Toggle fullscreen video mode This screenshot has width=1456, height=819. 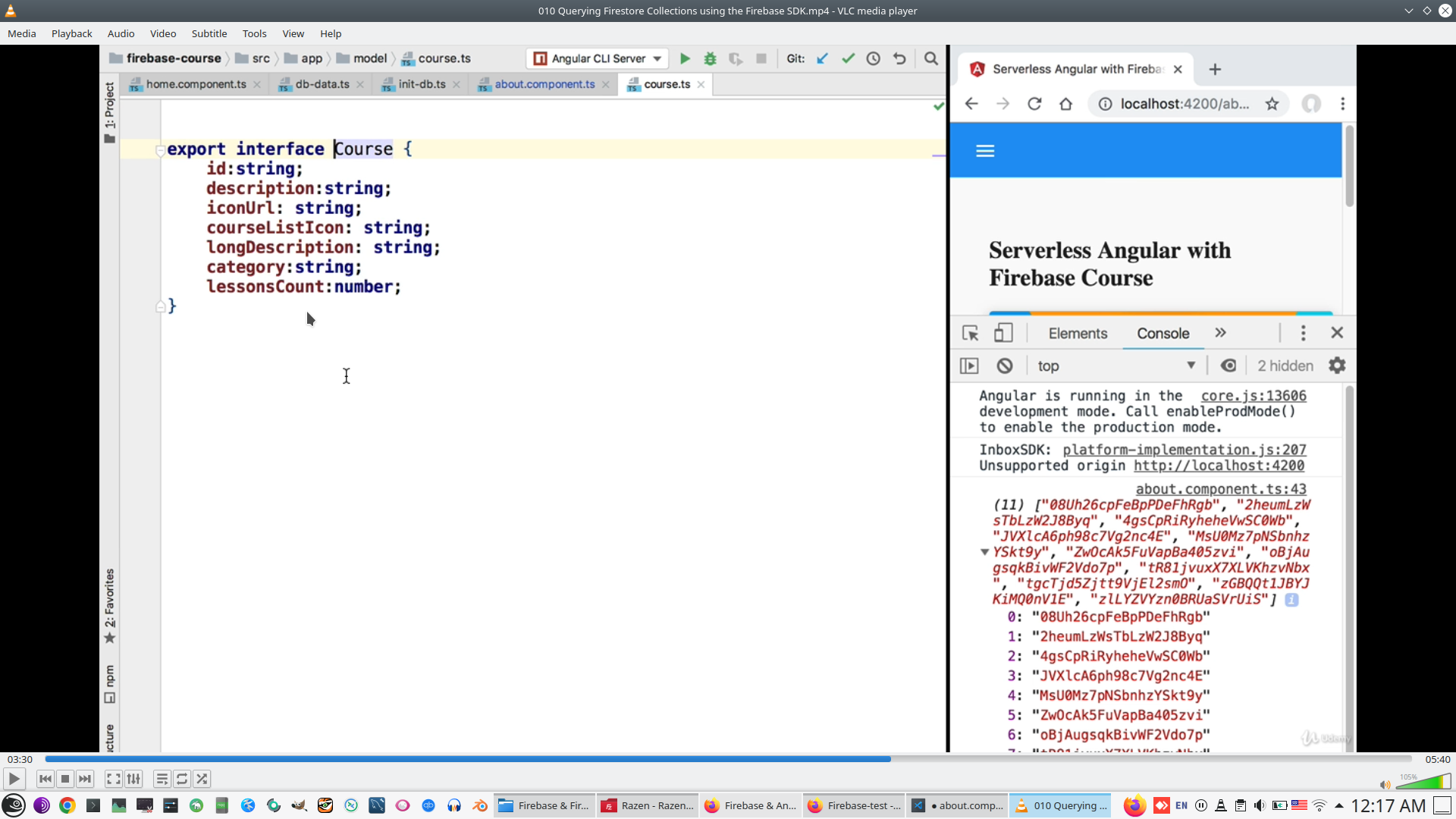point(113,779)
